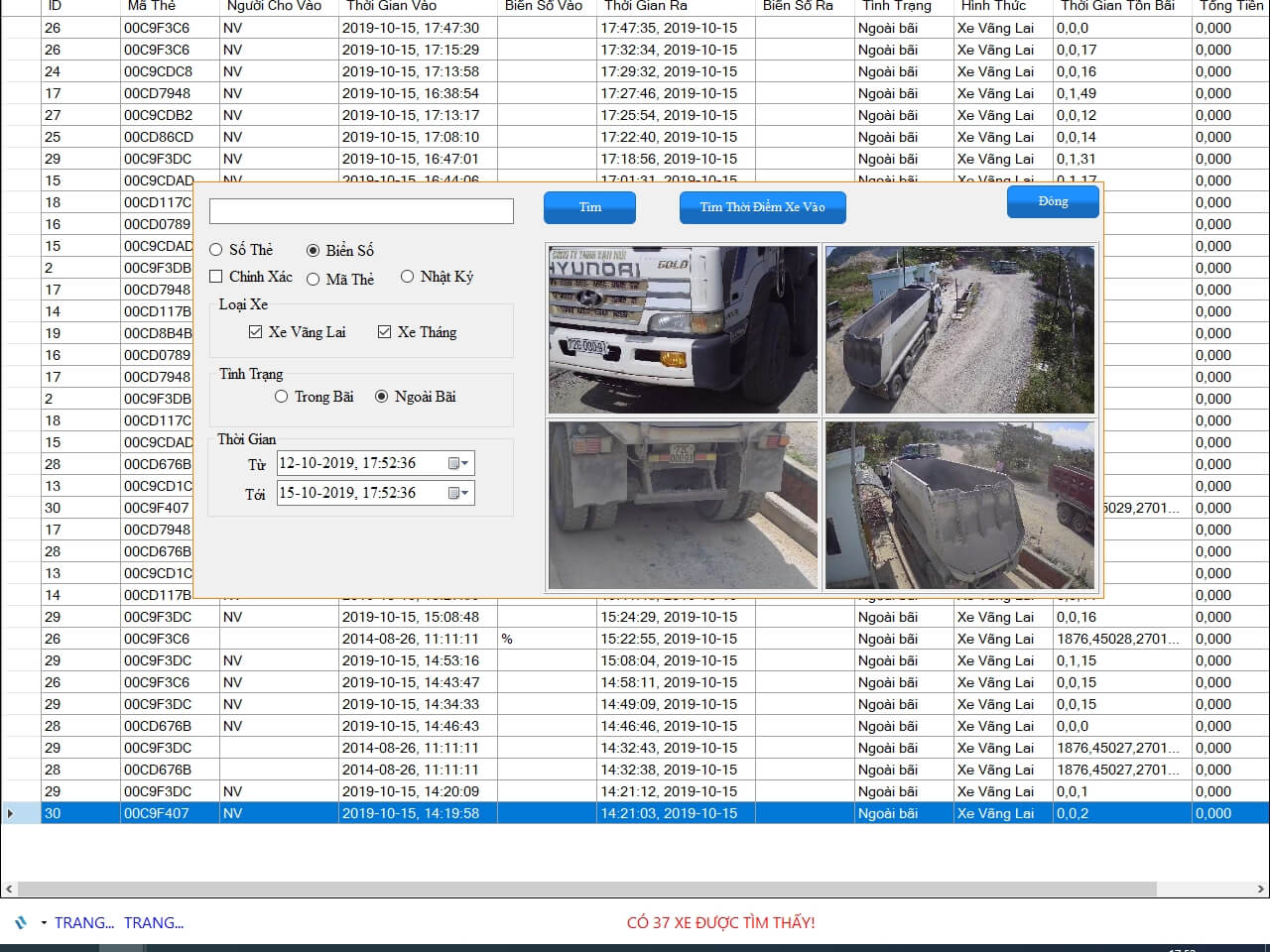This screenshot has width=1270, height=952.
Task: Uncheck the Xe Vãng Lai checkbox
Action: 256,332
